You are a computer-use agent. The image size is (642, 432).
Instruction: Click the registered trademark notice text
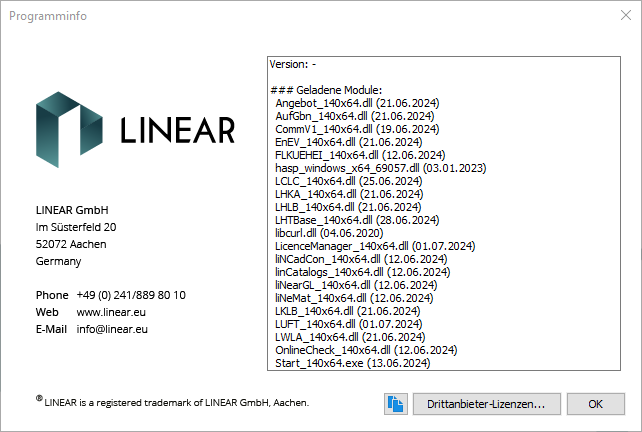coord(172,402)
